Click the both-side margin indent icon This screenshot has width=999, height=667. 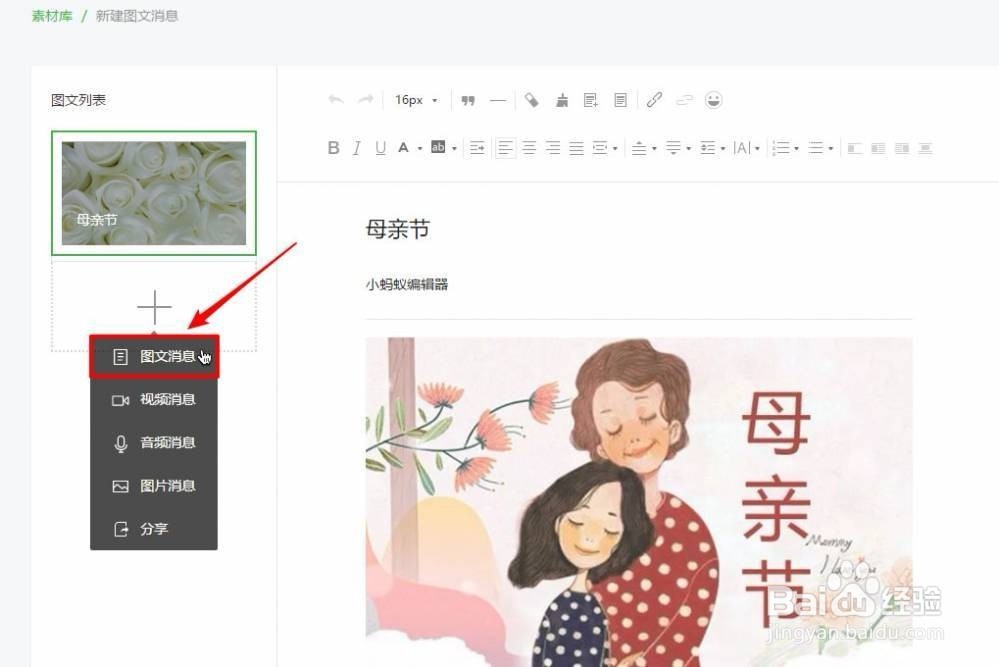coord(600,148)
